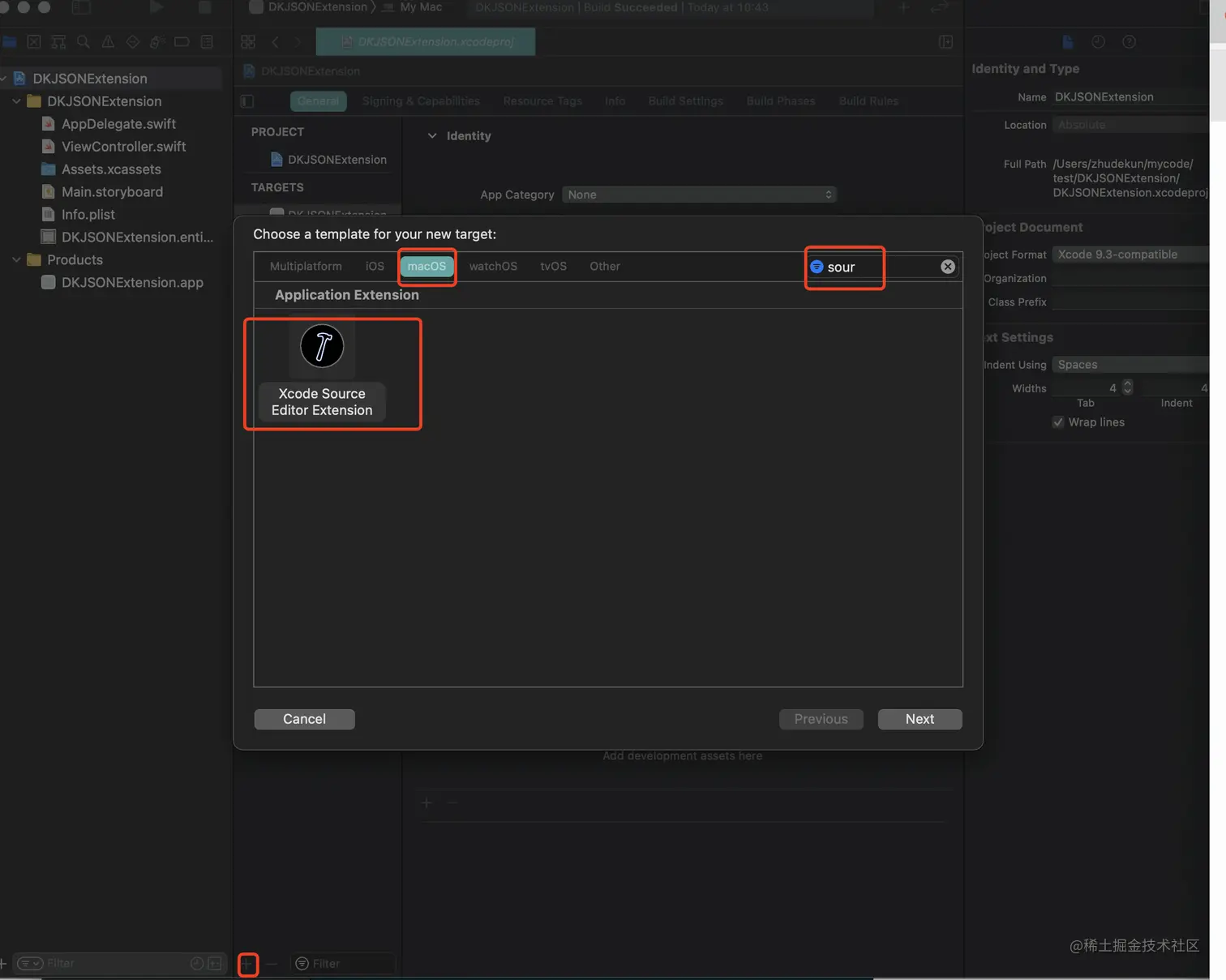
Task: Select DKJSONExtension.app under Products
Action: (132, 283)
